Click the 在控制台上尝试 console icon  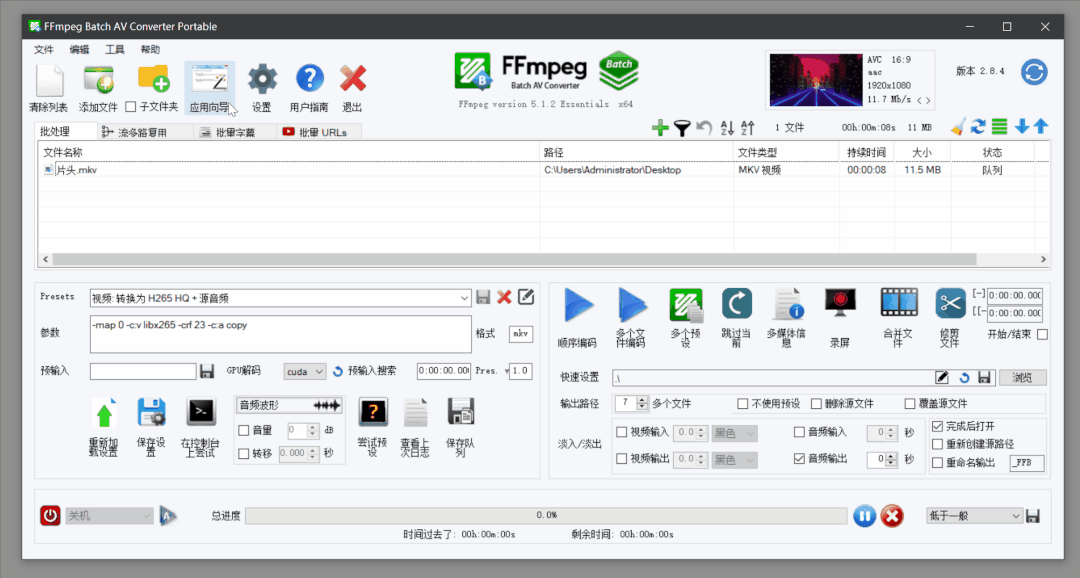pos(201,412)
